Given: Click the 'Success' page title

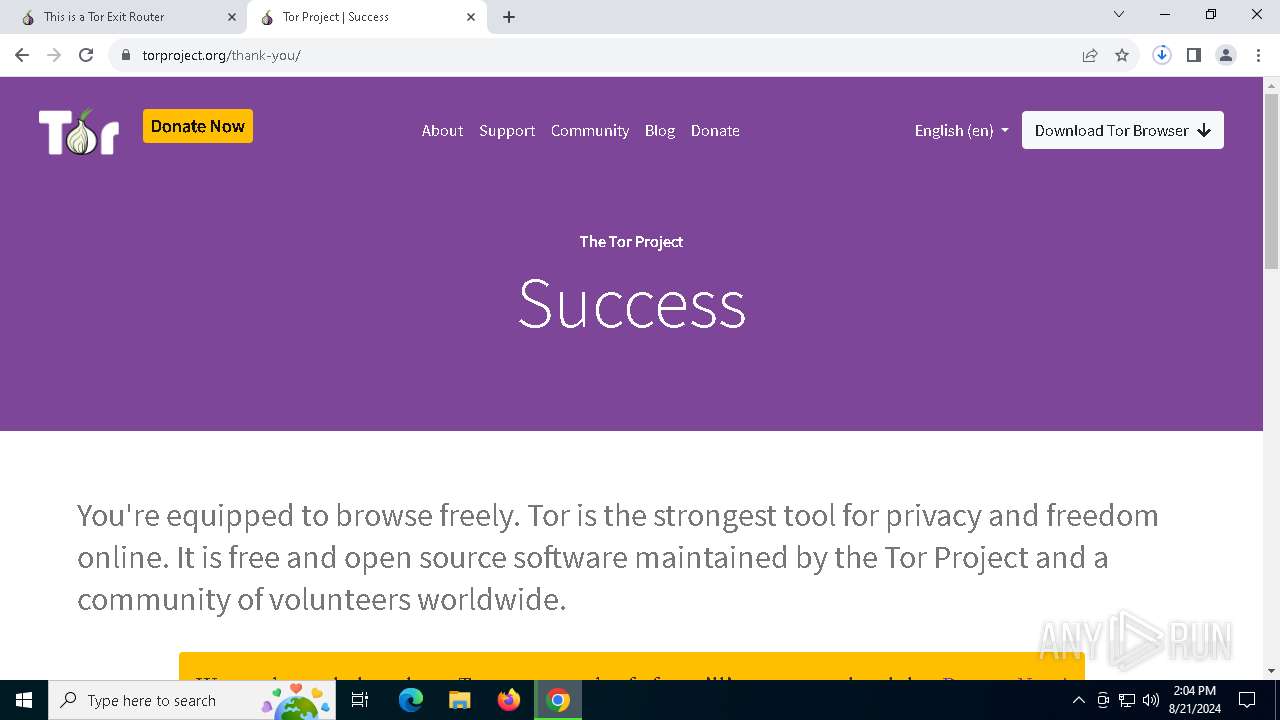Looking at the screenshot, I should point(631,303).
